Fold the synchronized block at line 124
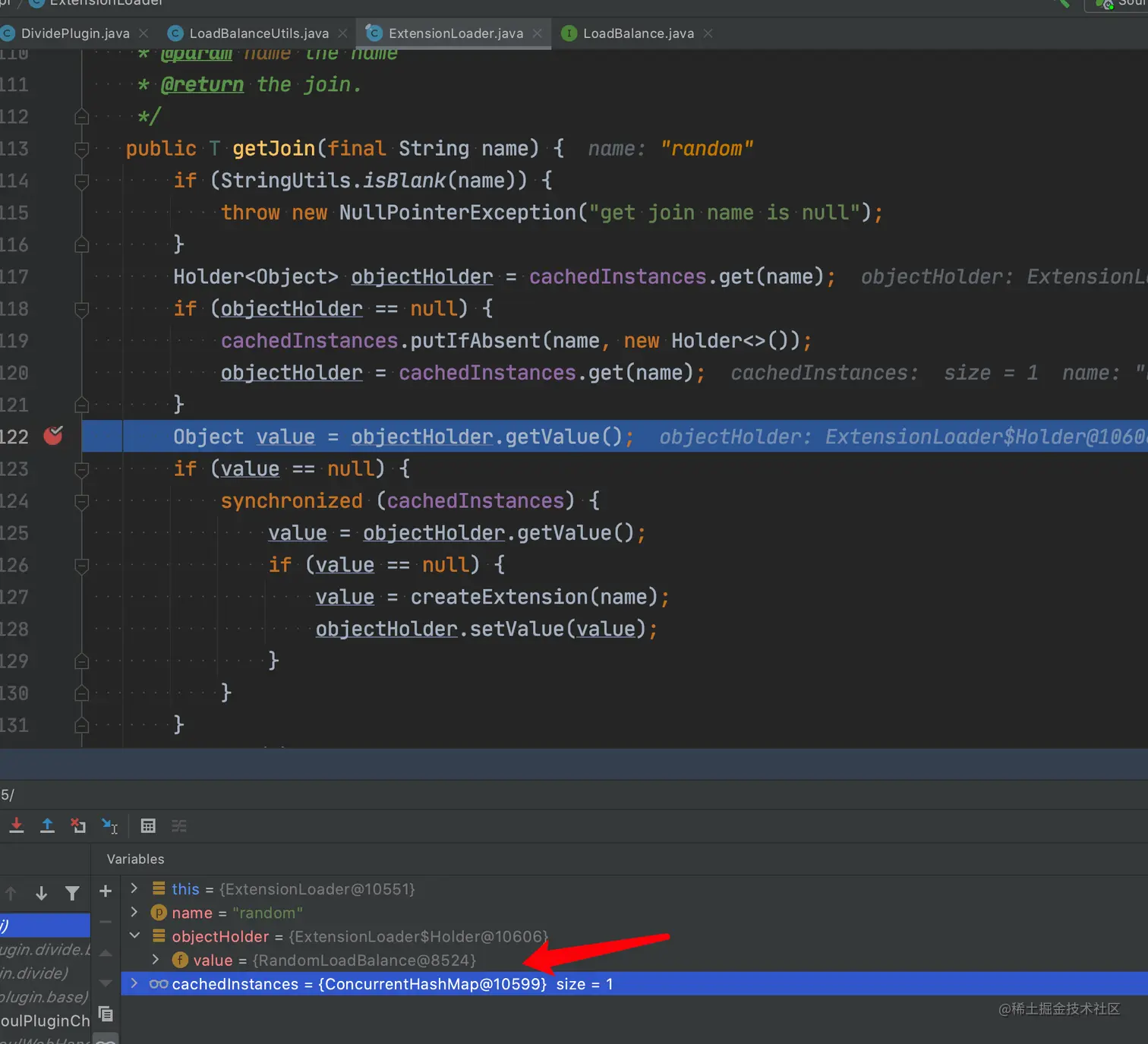The height and width of the screenshot is (1044, 1148). [82, 501]
